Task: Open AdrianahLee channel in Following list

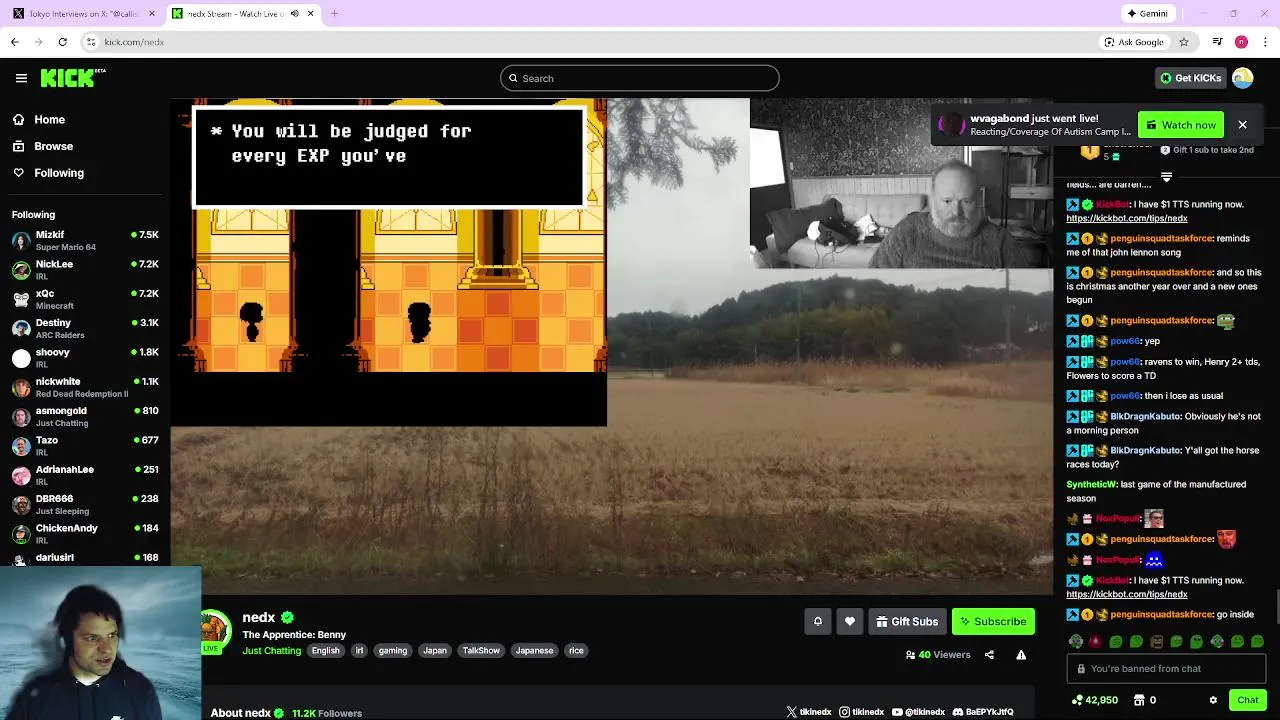Action: pos(85,475)
